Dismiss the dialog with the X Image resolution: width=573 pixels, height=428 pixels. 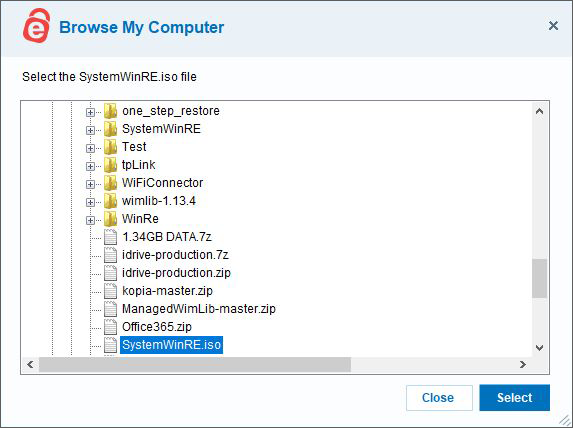point(553,26)
